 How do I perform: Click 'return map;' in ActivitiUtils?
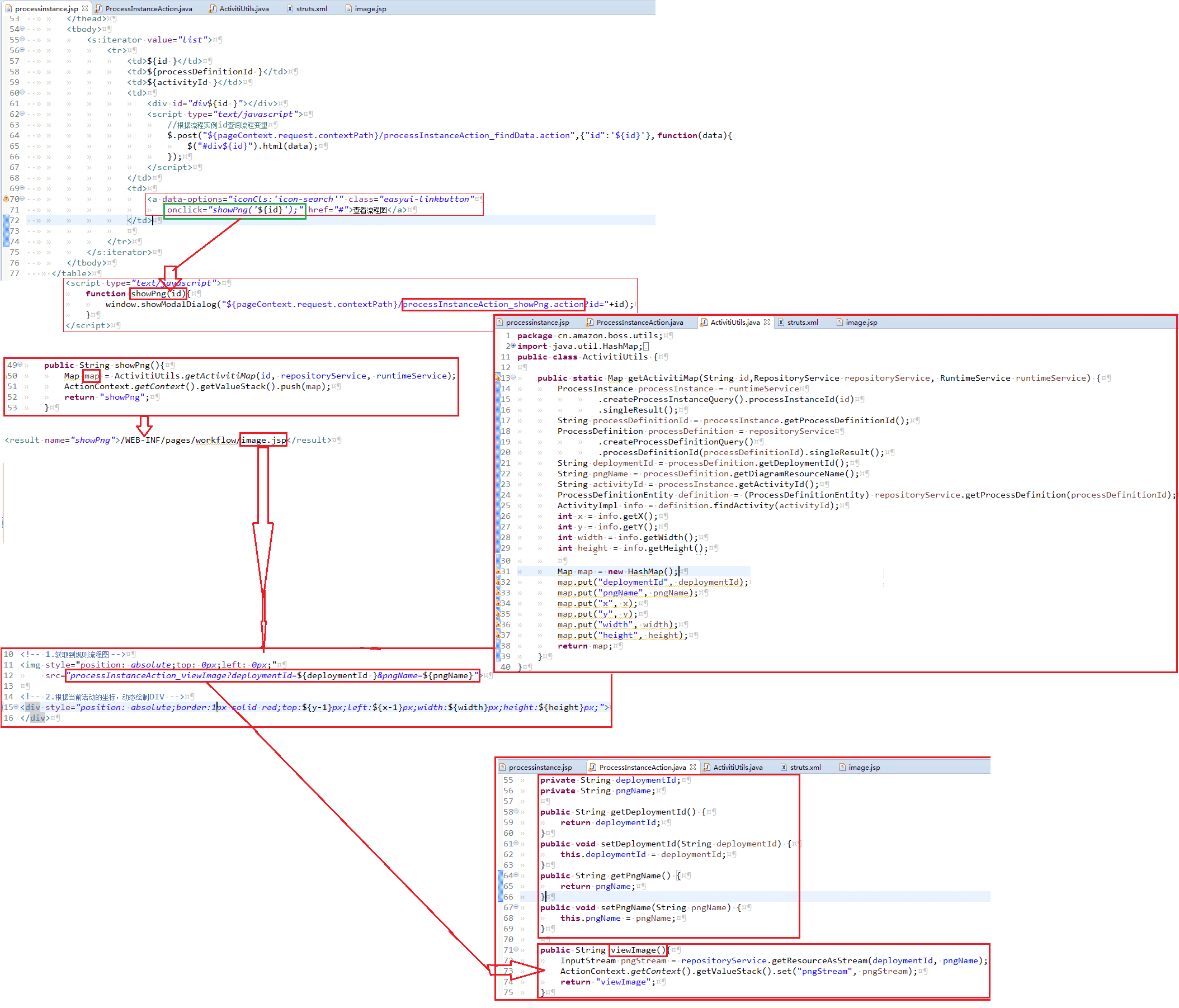[x=586, y=646]
